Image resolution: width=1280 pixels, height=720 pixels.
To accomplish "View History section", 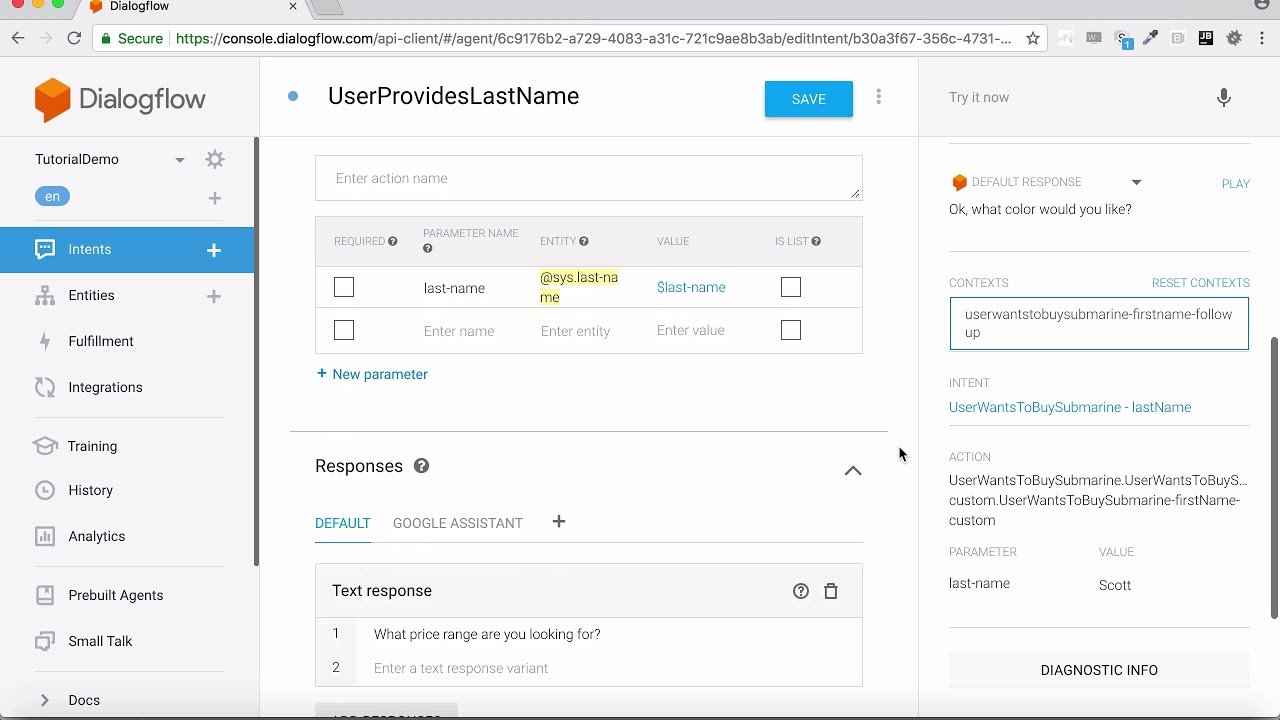I will pos(90,490).
